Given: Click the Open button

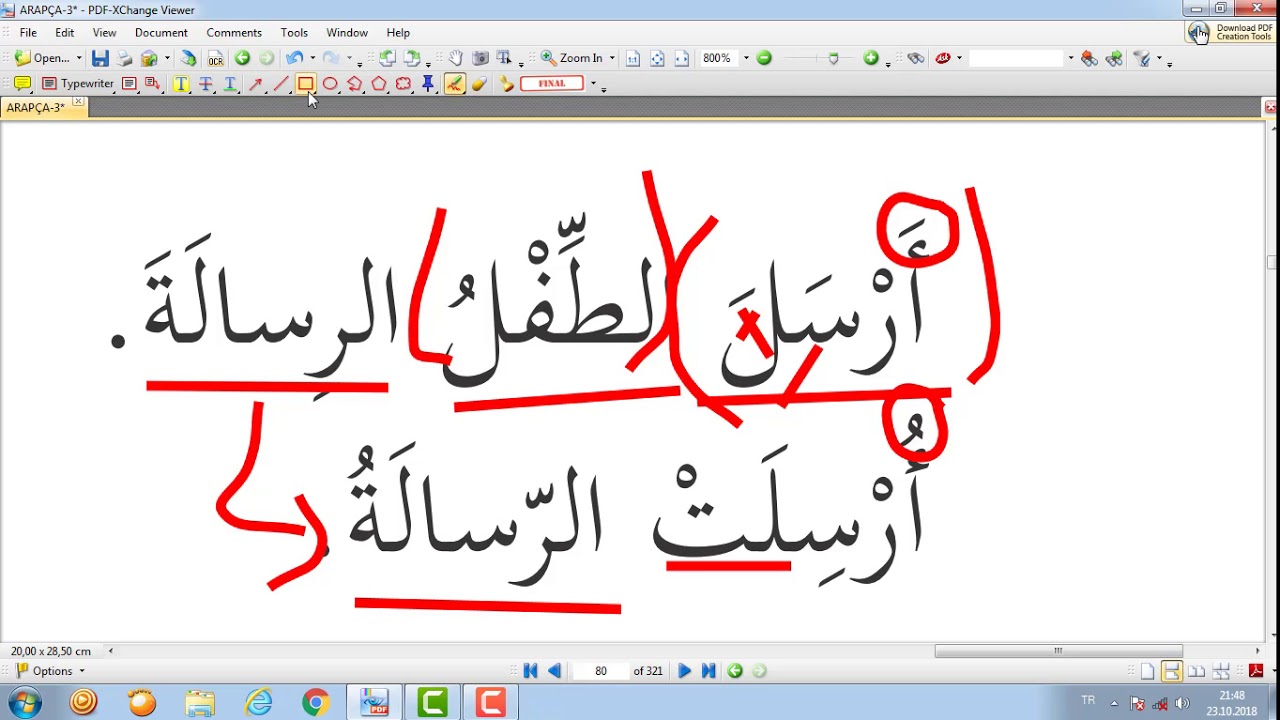Looking at the screenshot, I should (43, 58).
